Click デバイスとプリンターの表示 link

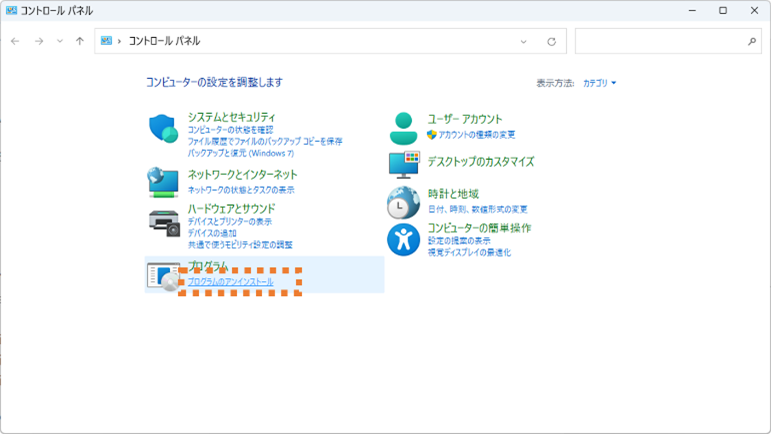point(230,222)
